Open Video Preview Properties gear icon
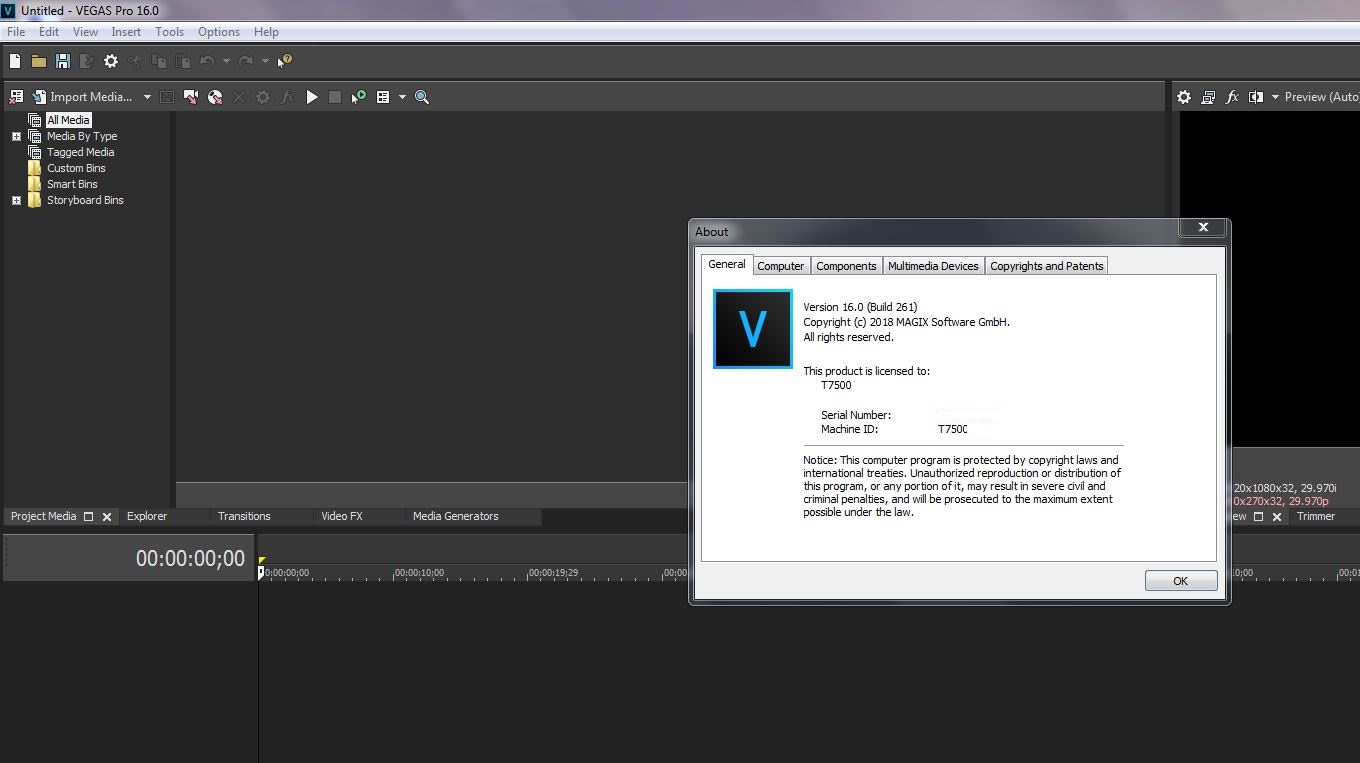This screenshot has width=1360, height=763. click(1184, 97)
